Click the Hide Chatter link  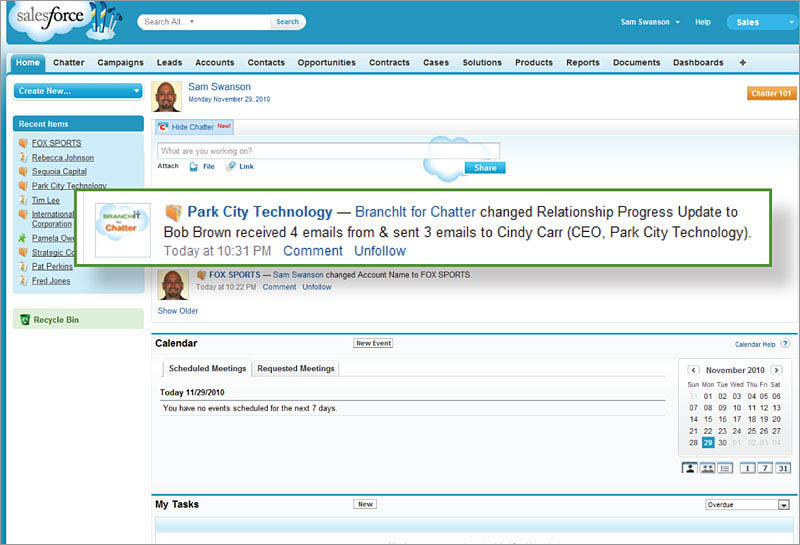click(x=192, y=127)
